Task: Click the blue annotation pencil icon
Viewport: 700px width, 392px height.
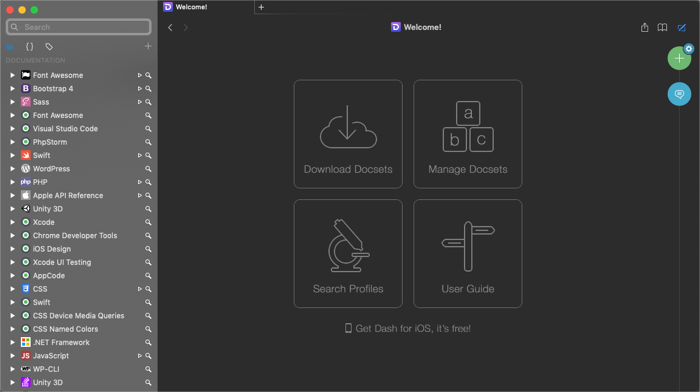Action: [x=682, y=28]
